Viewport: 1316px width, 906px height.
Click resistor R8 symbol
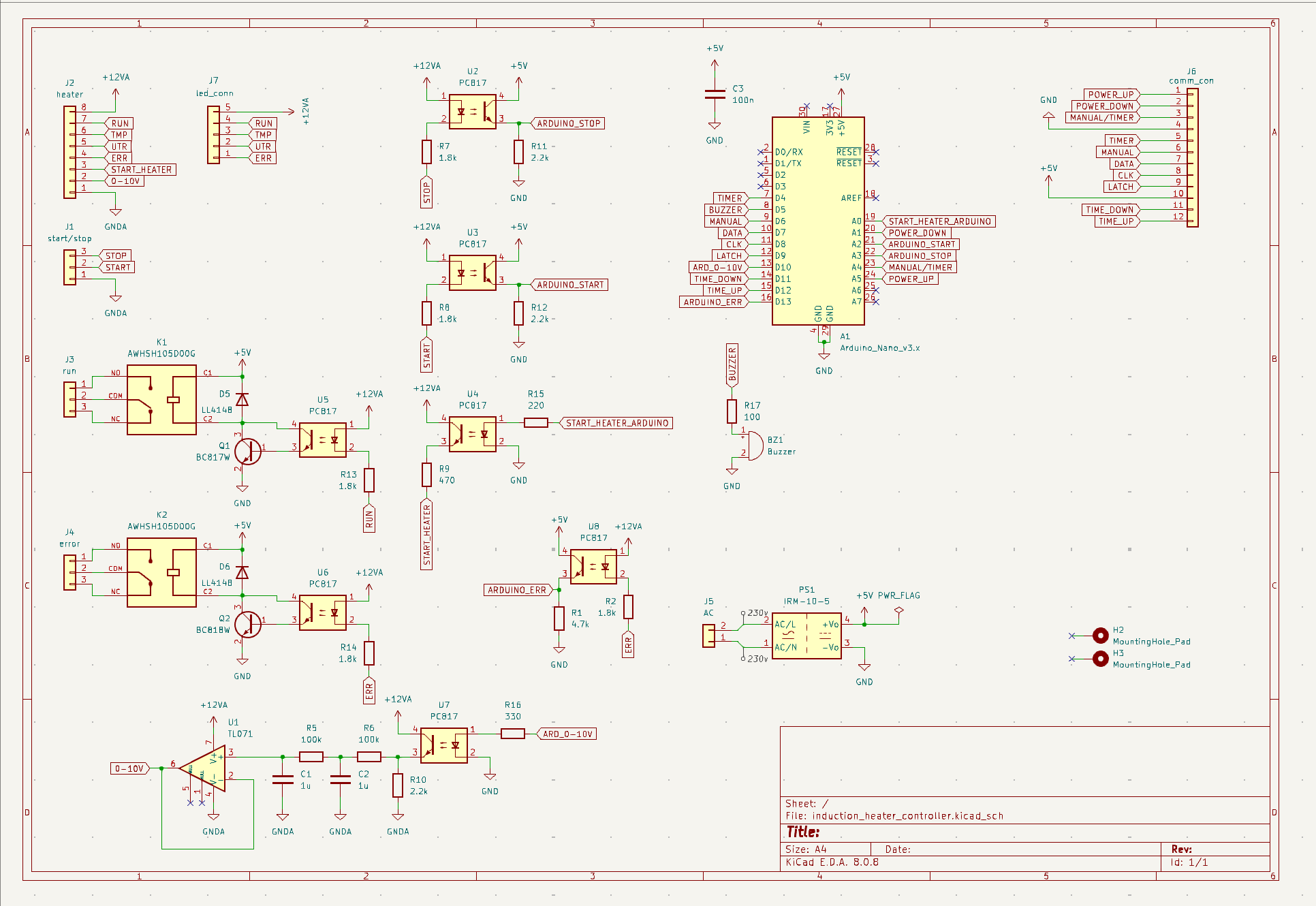point(426,313)
